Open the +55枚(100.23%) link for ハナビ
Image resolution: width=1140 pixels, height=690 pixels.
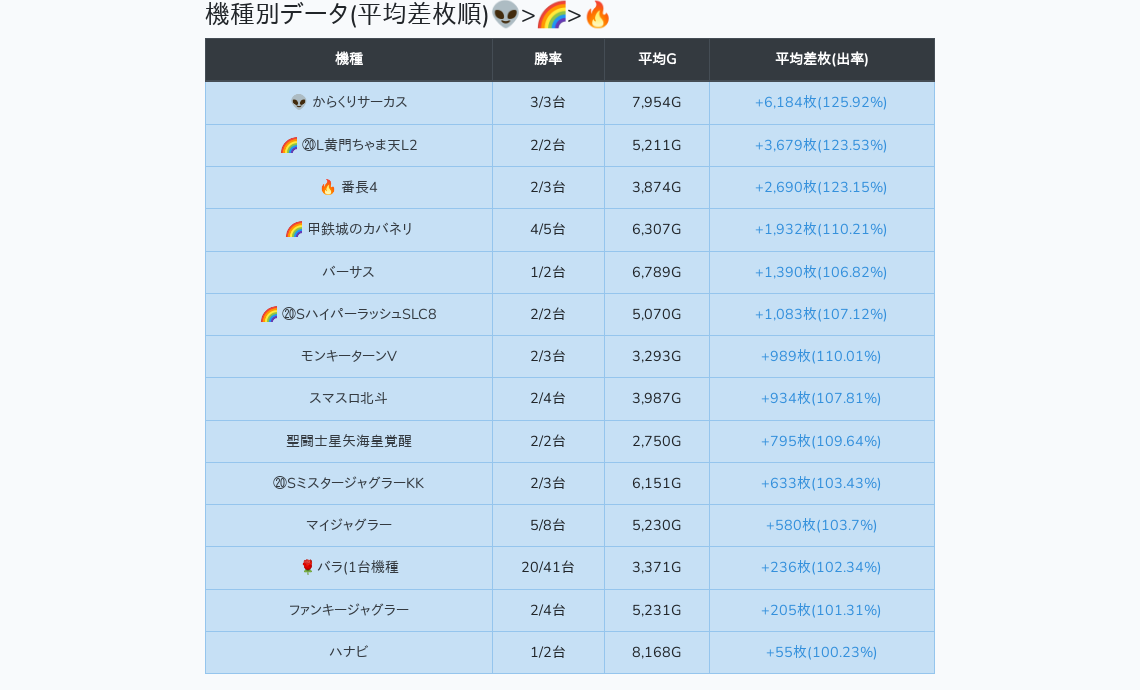[821, 652]
